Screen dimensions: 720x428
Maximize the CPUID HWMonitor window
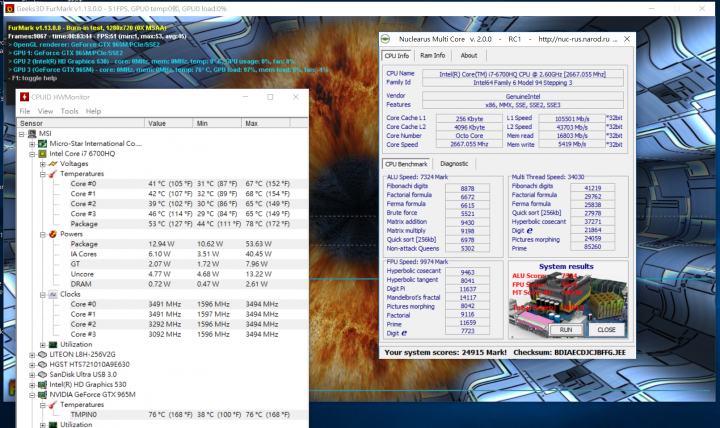[x=270, y=97]
